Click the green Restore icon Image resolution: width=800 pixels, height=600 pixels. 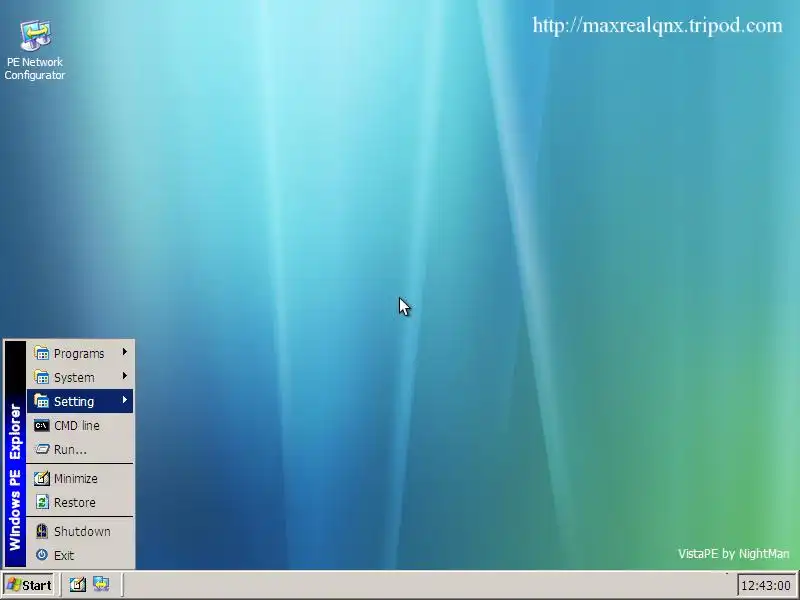point(42,502)
